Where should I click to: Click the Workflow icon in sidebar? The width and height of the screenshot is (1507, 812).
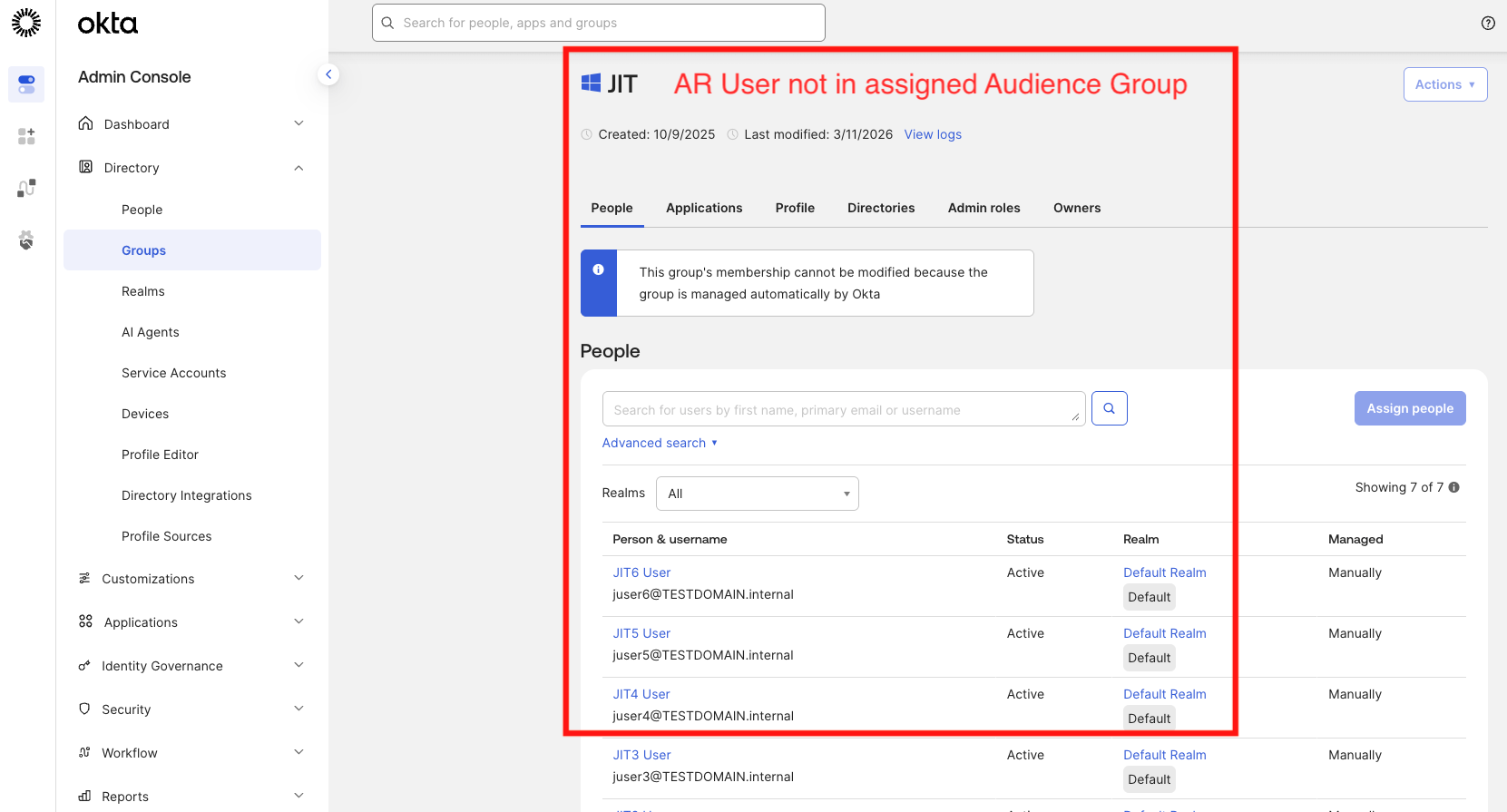pyautogui.click(x=84, y=752)
